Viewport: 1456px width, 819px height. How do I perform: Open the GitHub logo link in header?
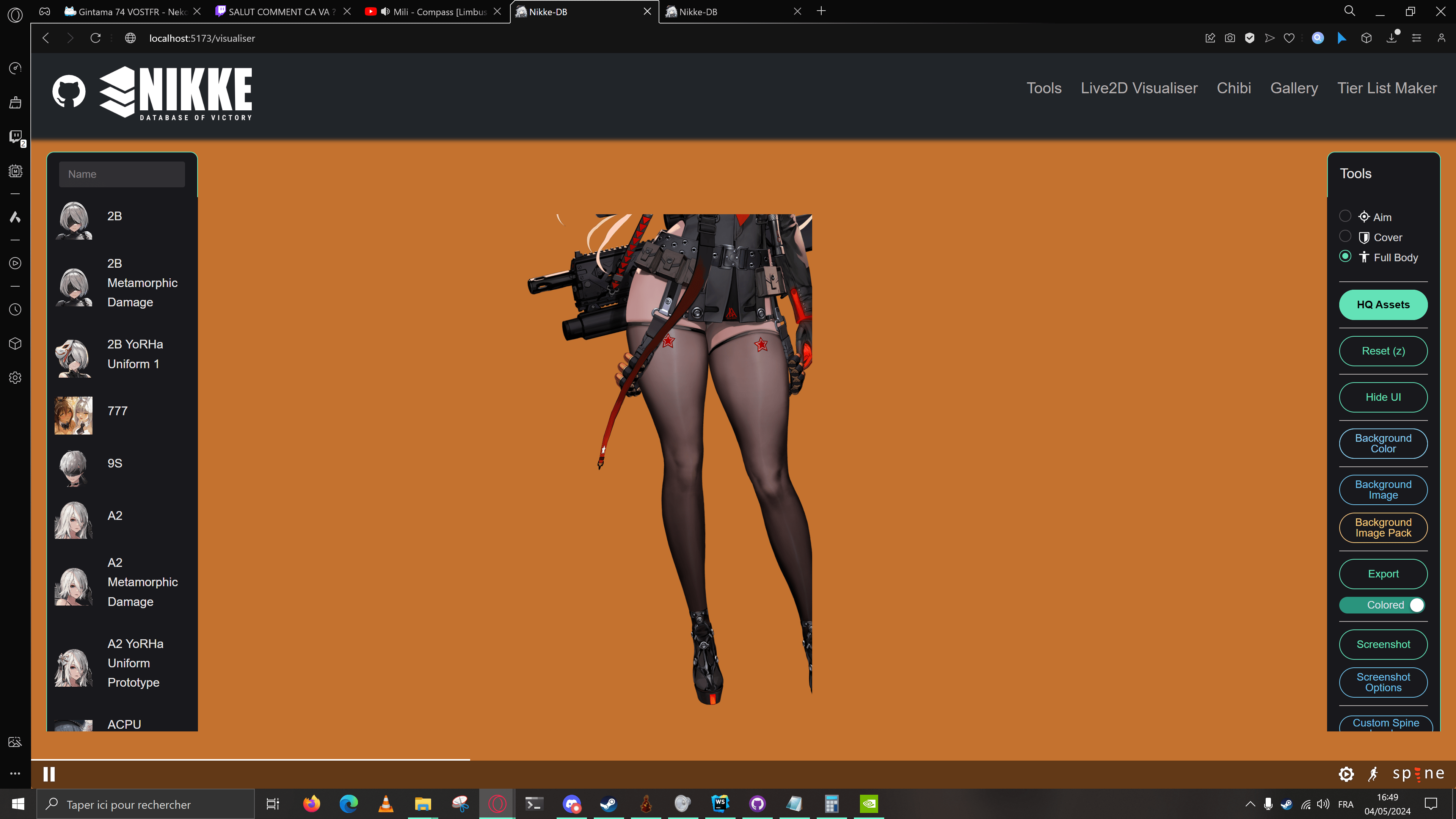(68, 91)
